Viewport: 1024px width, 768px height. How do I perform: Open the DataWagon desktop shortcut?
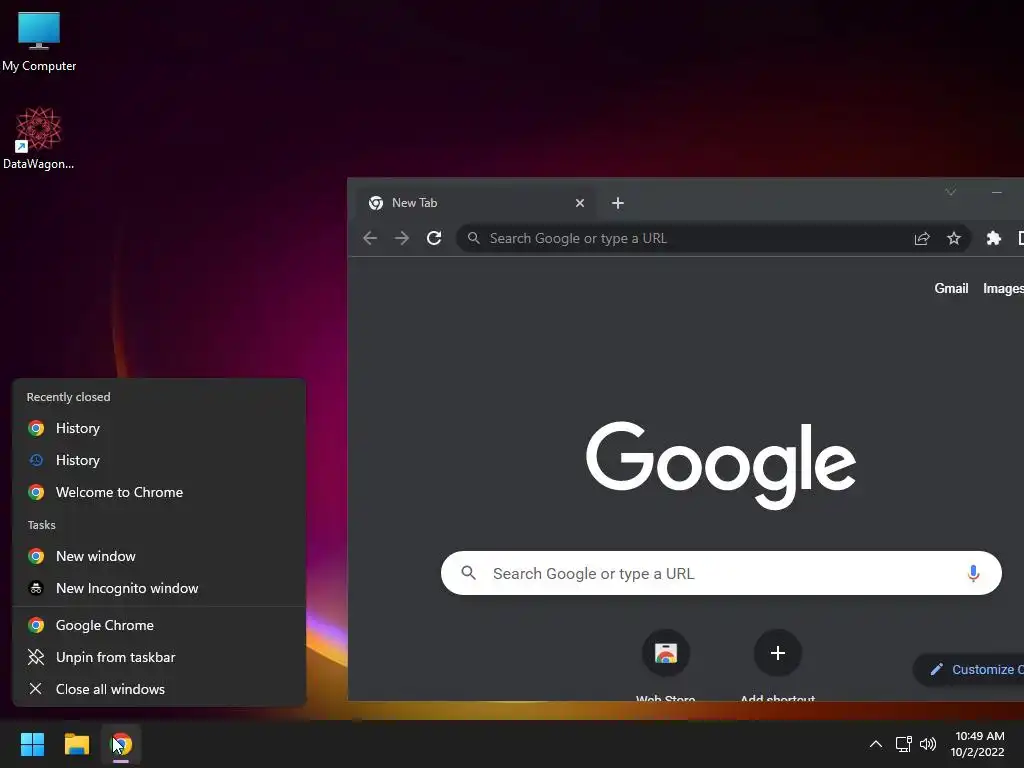39,138
